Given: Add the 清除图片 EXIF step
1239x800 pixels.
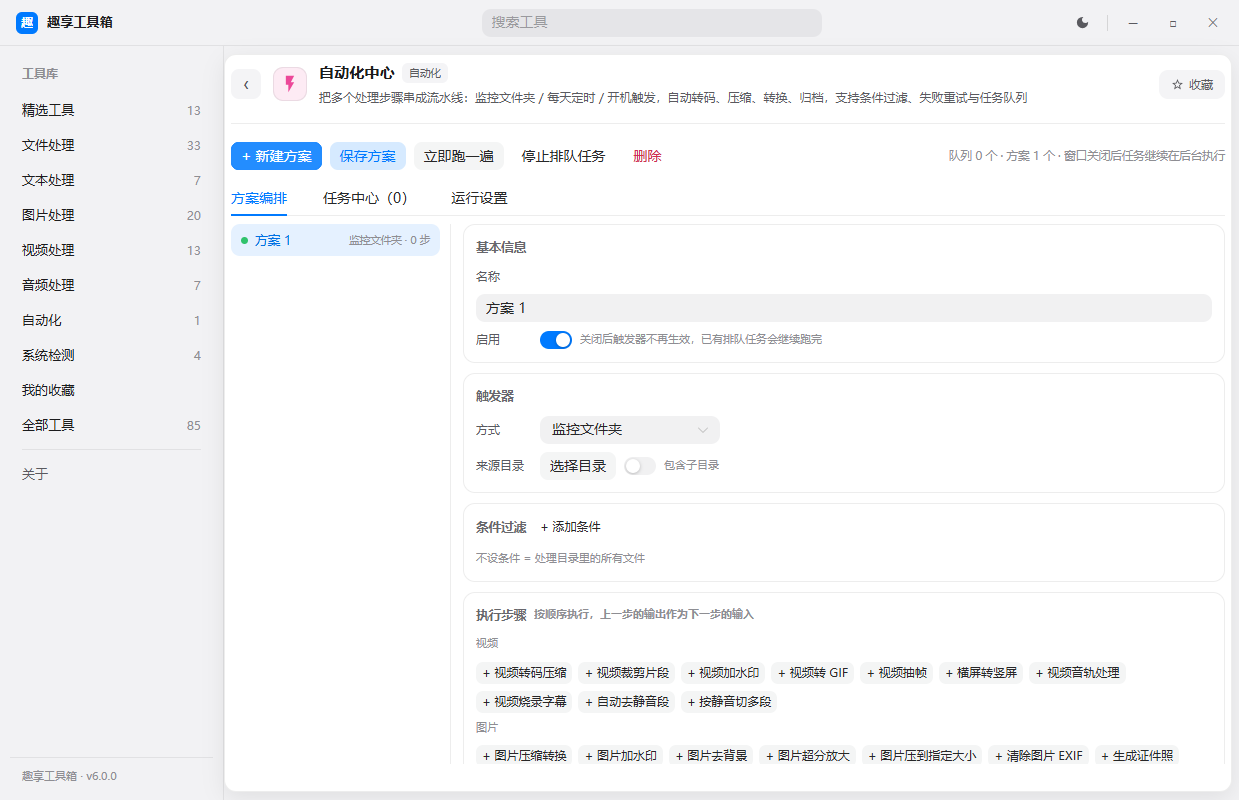Looking at the screenshot, I should [x=1038, y=756].
